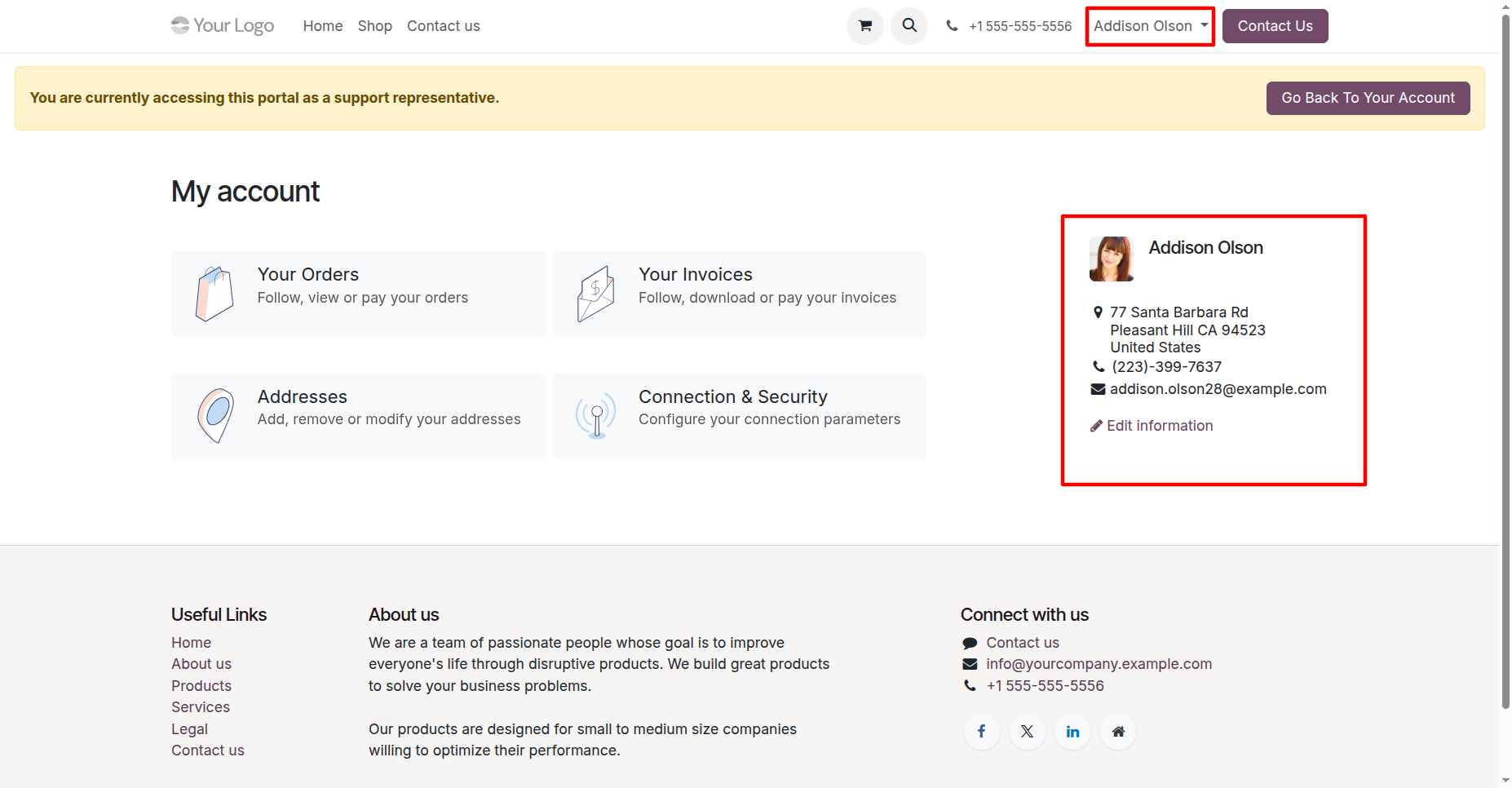This screenshot has width=1512, height=788.
Task: Open the X (Twitter) social icon
Action: tap(1028, 732)
